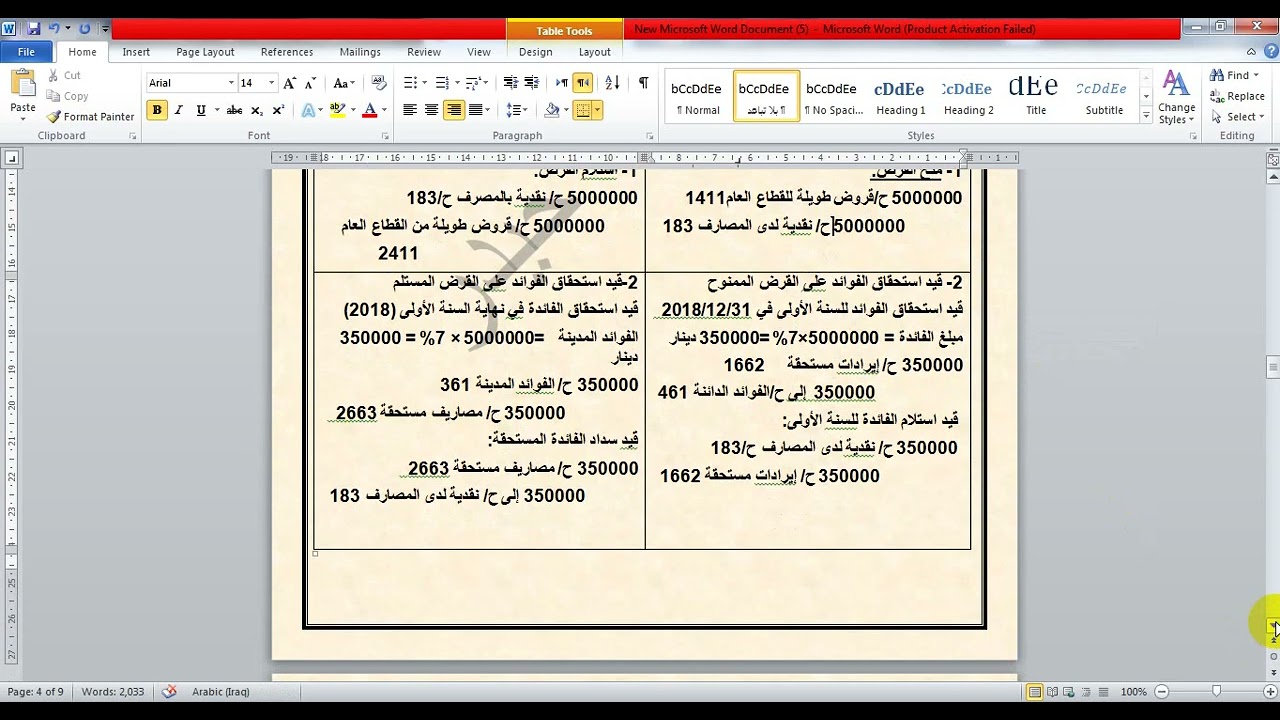The width and height of the screenshot is (1280, 720).
Task: Click the Grow Font icon
Action: click(289, 83)
